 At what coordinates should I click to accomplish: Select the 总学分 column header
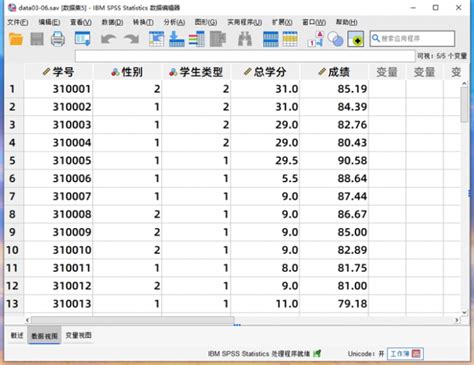click(265, 72)
